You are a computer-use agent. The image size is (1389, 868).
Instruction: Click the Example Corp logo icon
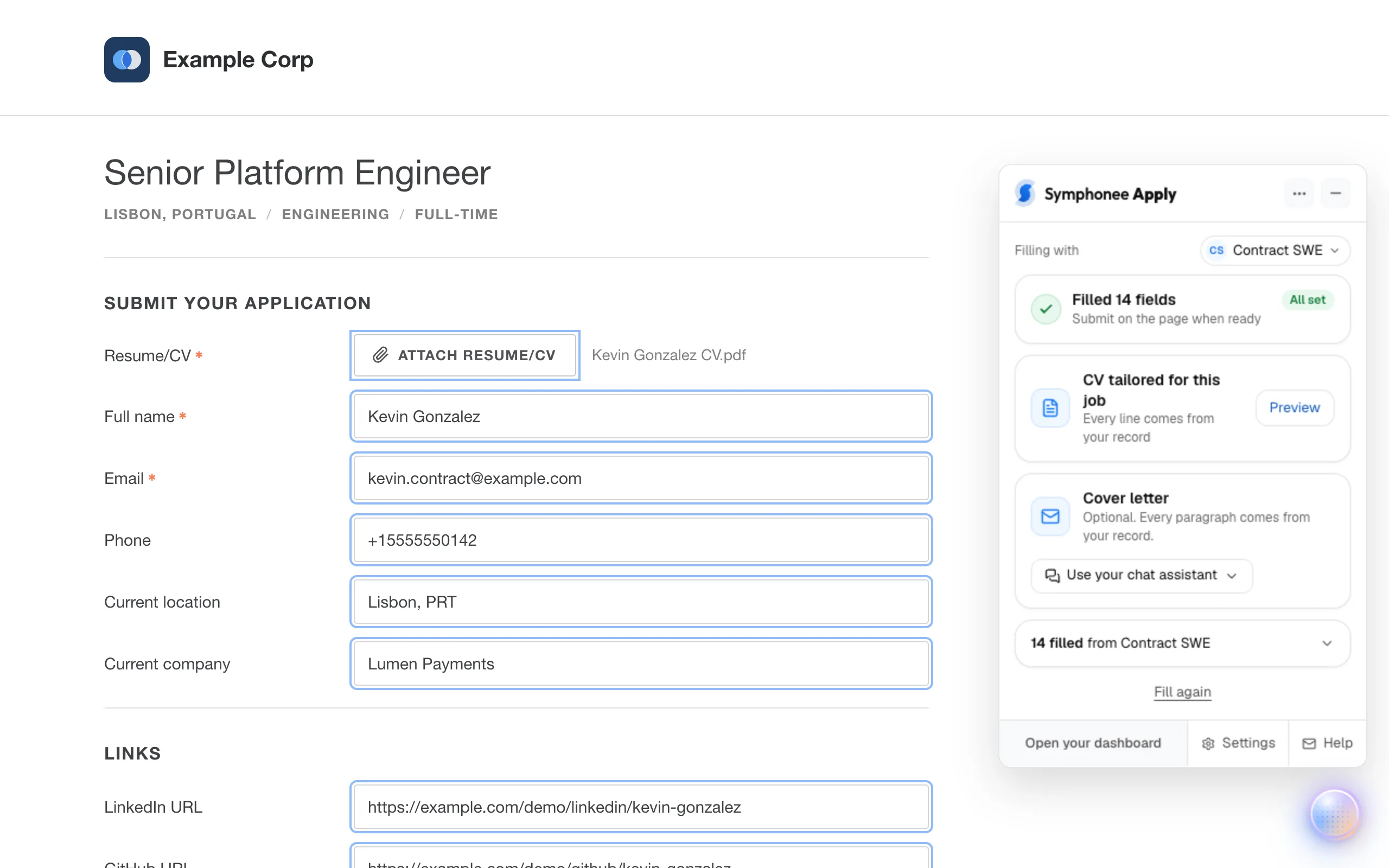(127, 60)
